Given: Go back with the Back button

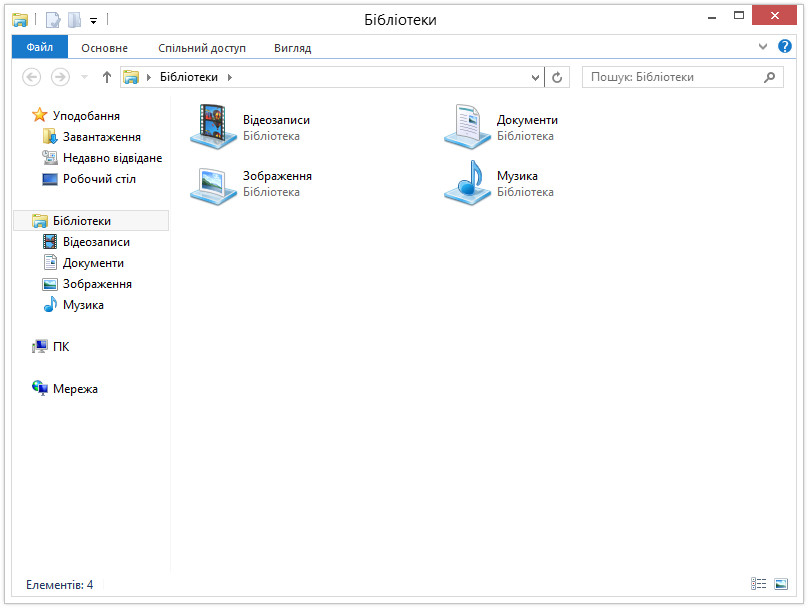Looking at the screenshot, I should 31,77.
